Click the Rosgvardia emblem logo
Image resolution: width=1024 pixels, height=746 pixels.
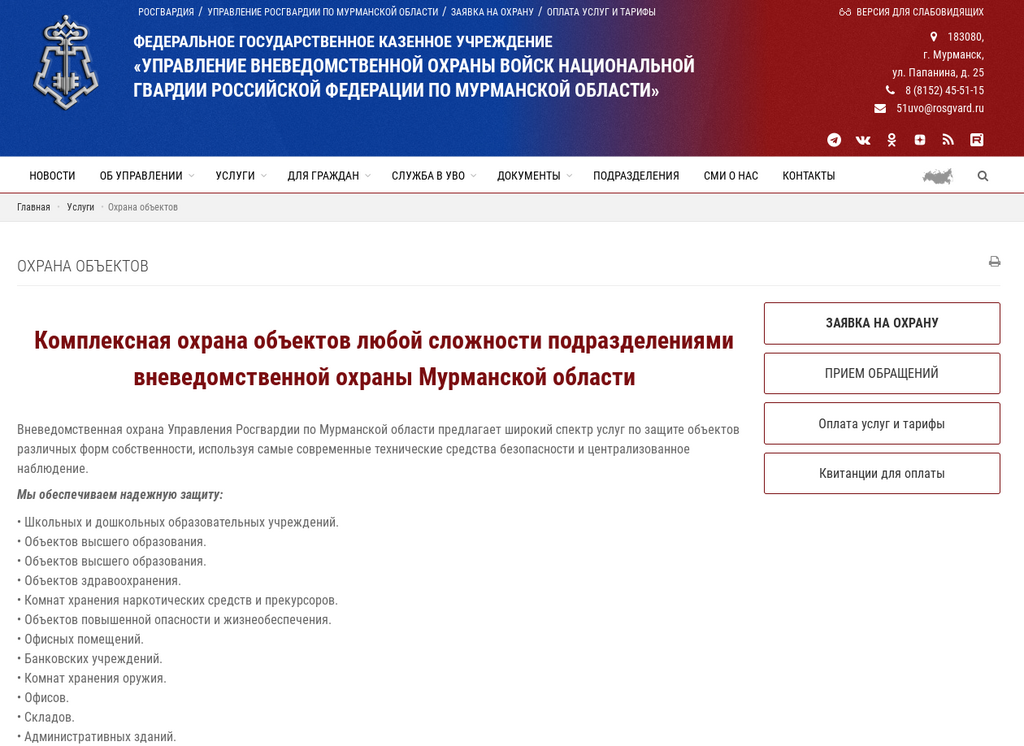click(66, 64)
